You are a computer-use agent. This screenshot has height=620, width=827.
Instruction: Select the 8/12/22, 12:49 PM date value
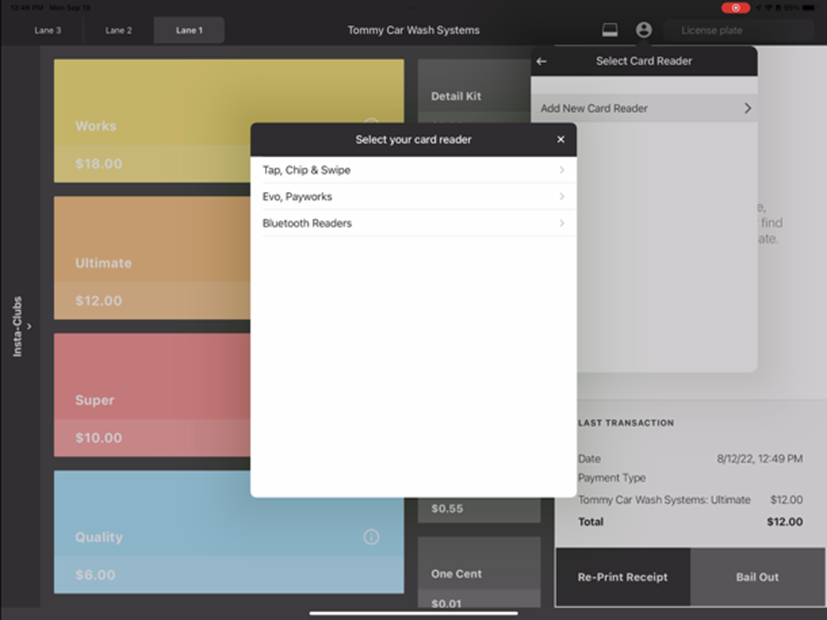pyautogui.click(x=759, y=459)
